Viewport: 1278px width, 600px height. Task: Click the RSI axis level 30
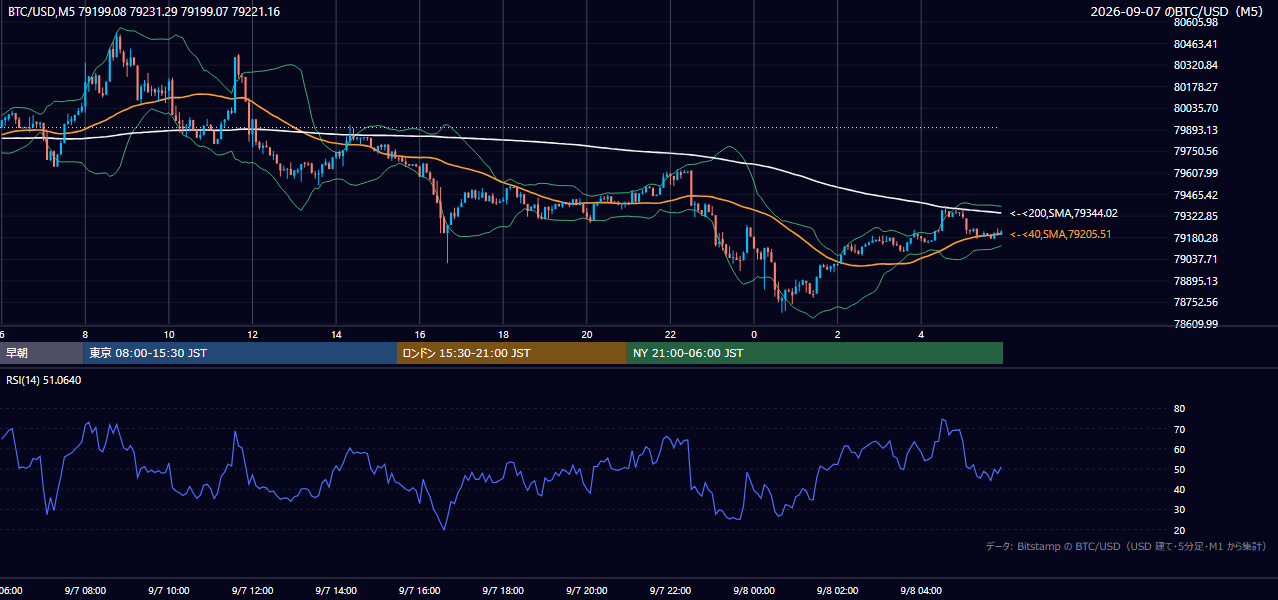1180,510
